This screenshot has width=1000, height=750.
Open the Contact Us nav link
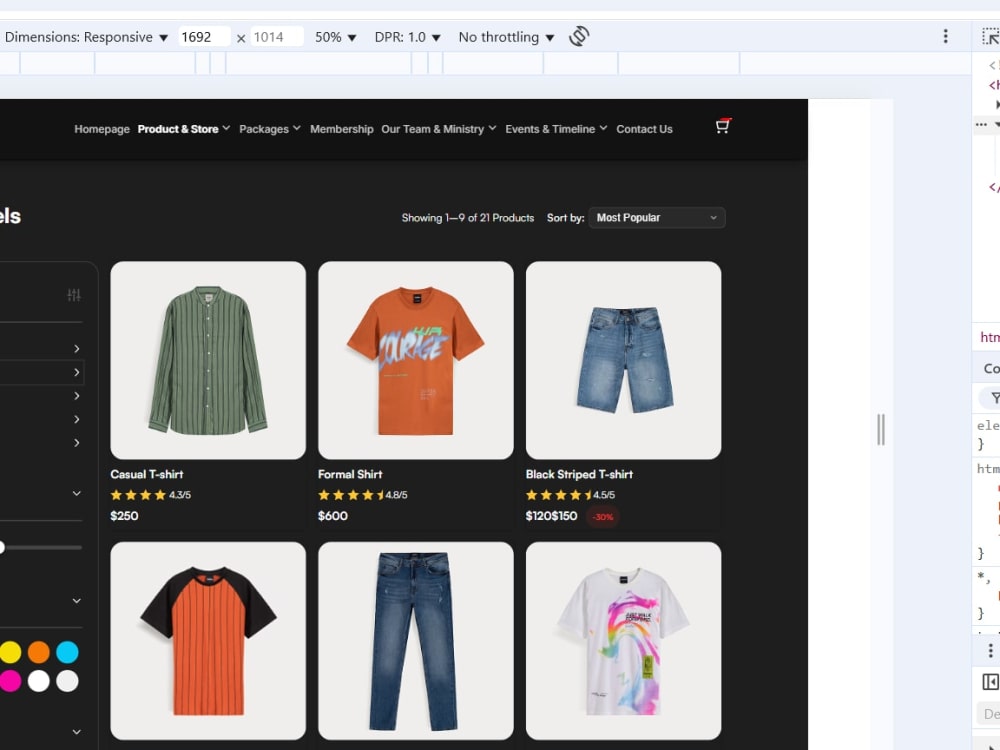click(644, 129)
